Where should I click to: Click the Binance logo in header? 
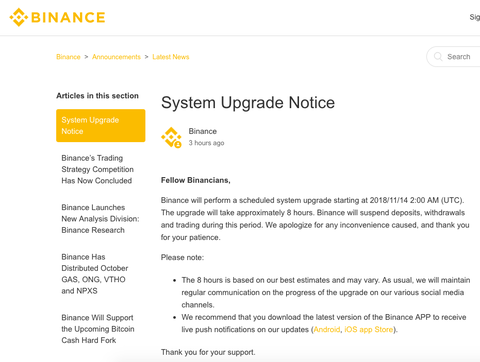[x=57, y=17]
